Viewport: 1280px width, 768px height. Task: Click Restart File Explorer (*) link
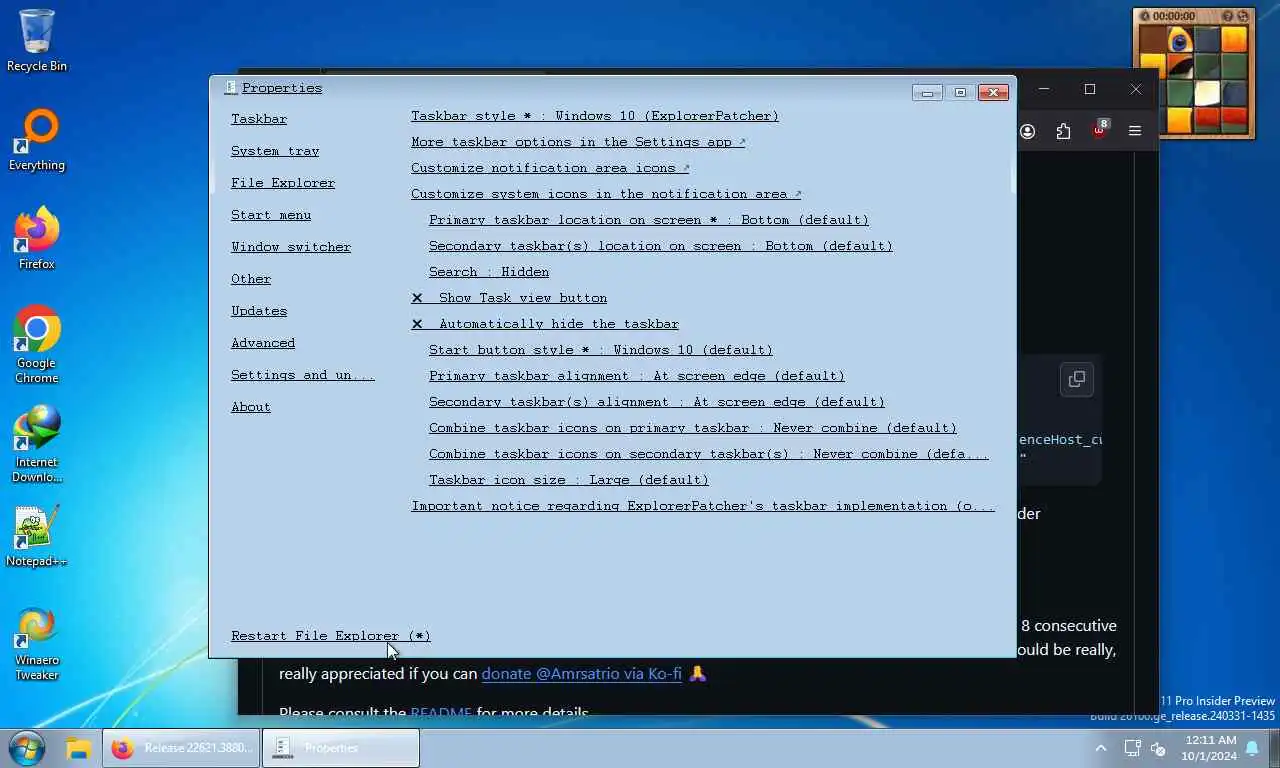click(x=331, y=636)
